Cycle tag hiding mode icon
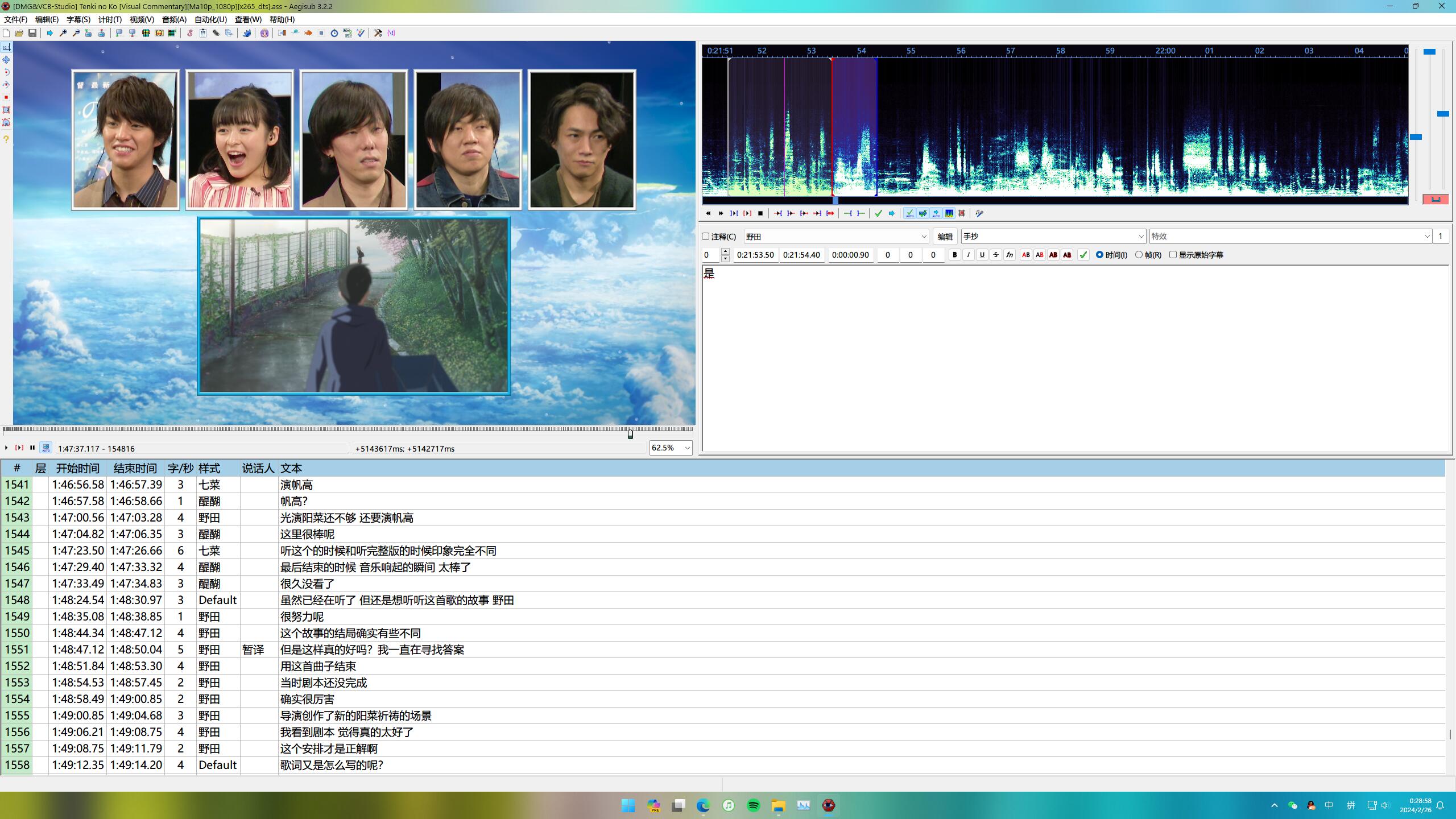This screenshot has width=1456, height=819. click(391, 33)
